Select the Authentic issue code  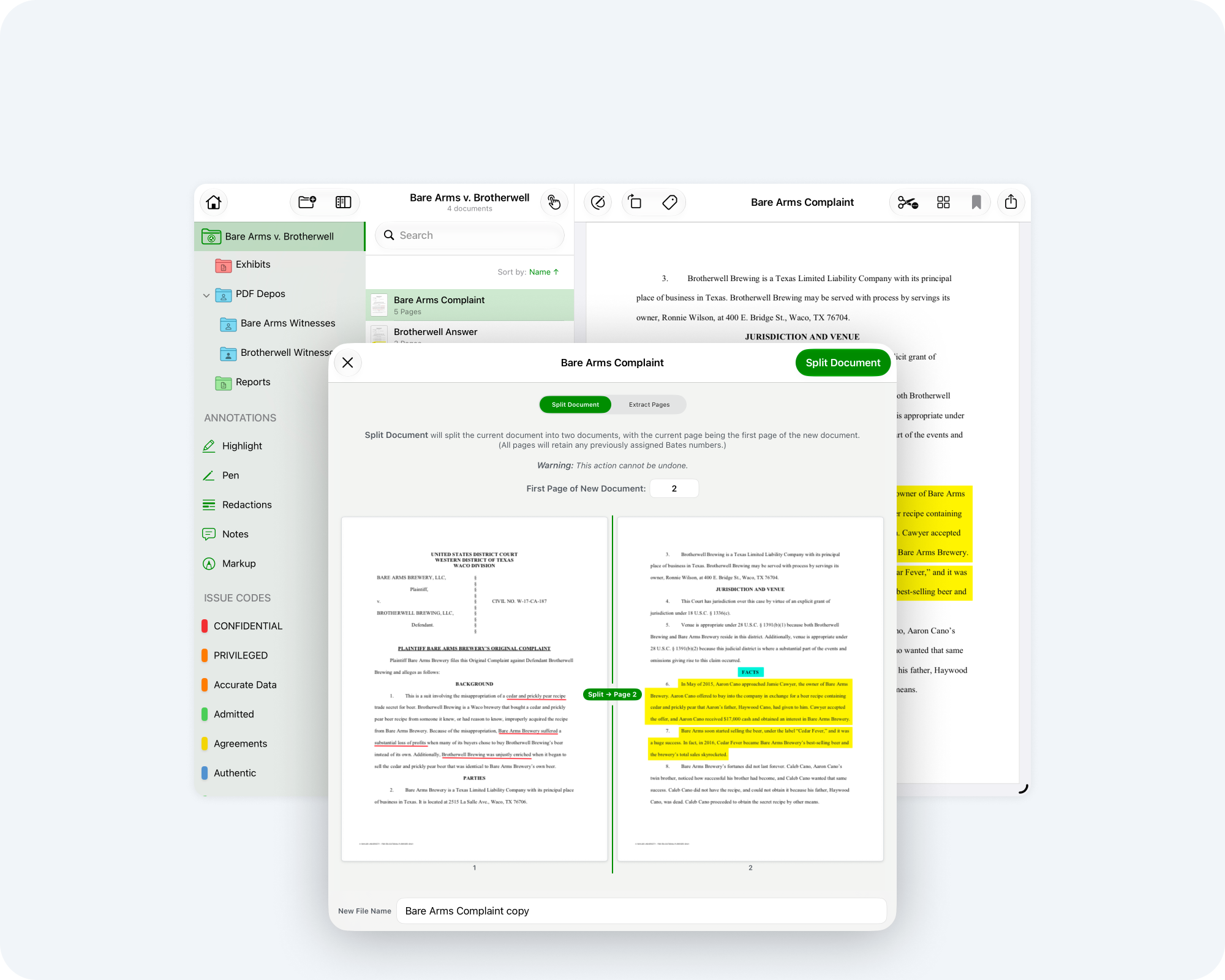(x=229, y=773)
